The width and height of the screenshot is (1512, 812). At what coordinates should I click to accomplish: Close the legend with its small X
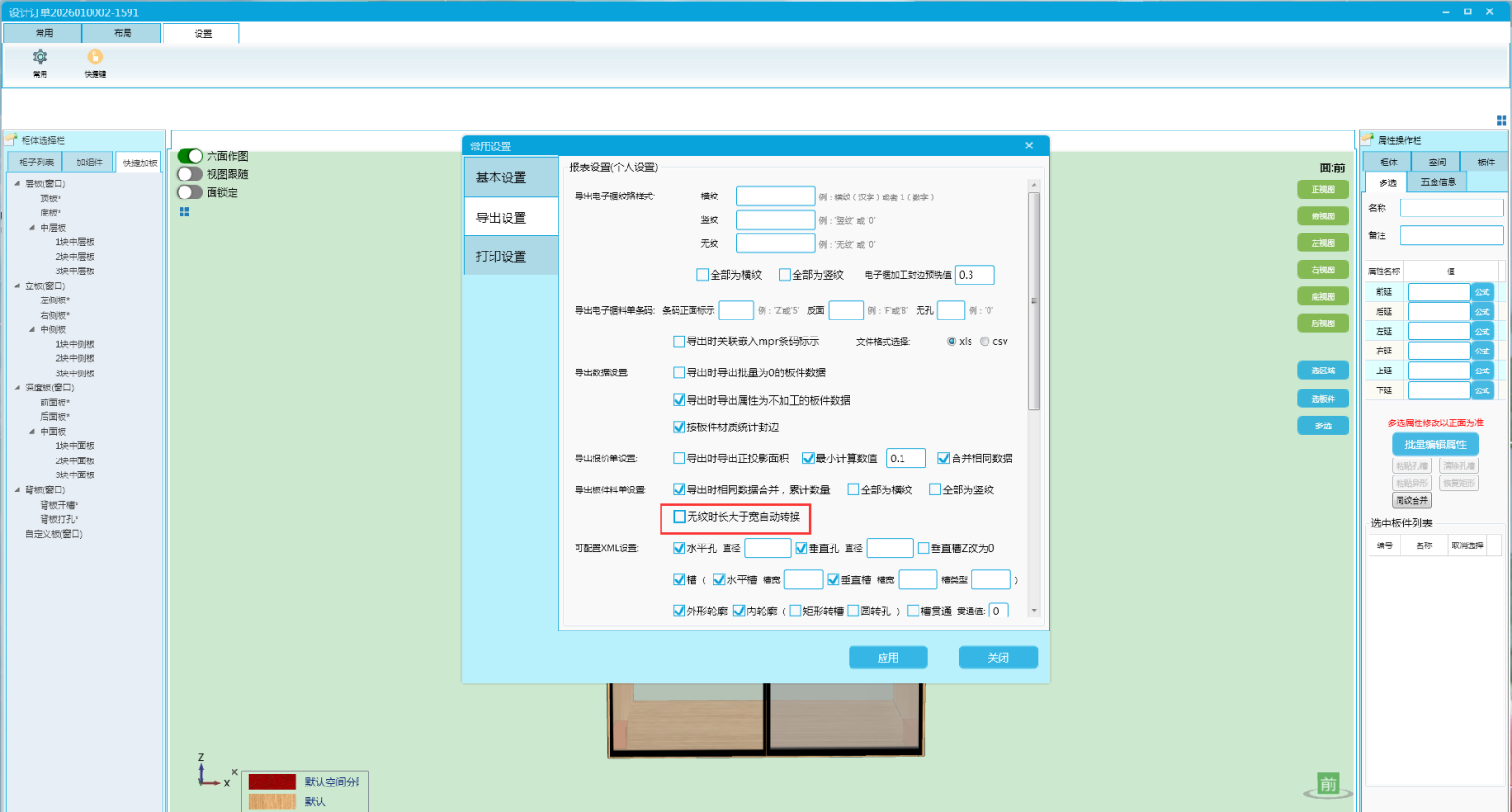tap(234, 772)
